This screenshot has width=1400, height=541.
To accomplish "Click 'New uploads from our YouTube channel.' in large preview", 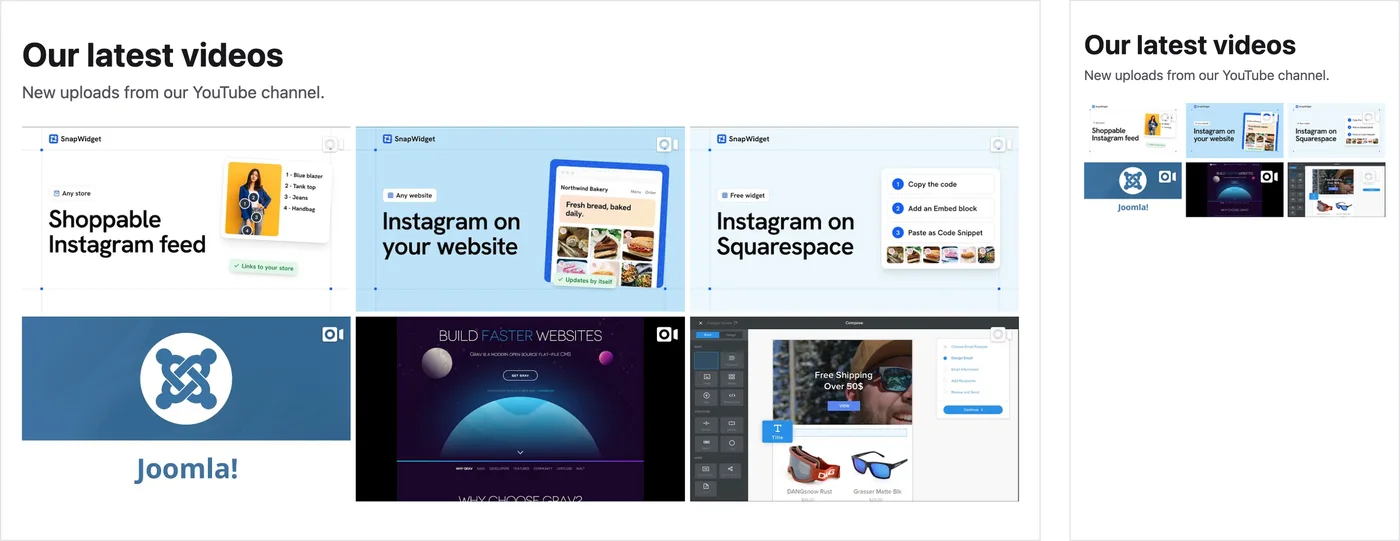I will pos(173,93).
